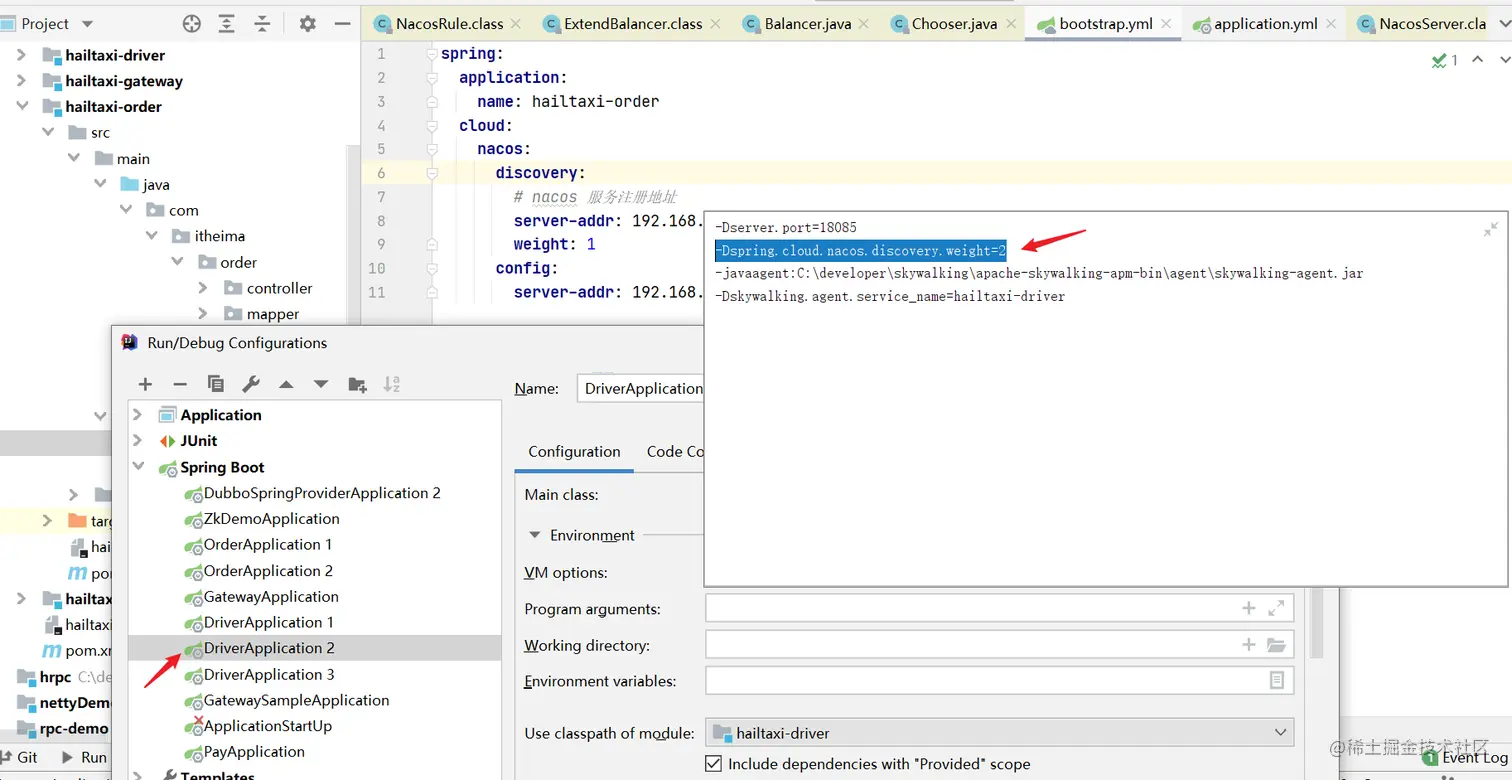The image size is (1512, 780).
Task: Open the Git tool window
Action: click(19, 757)
